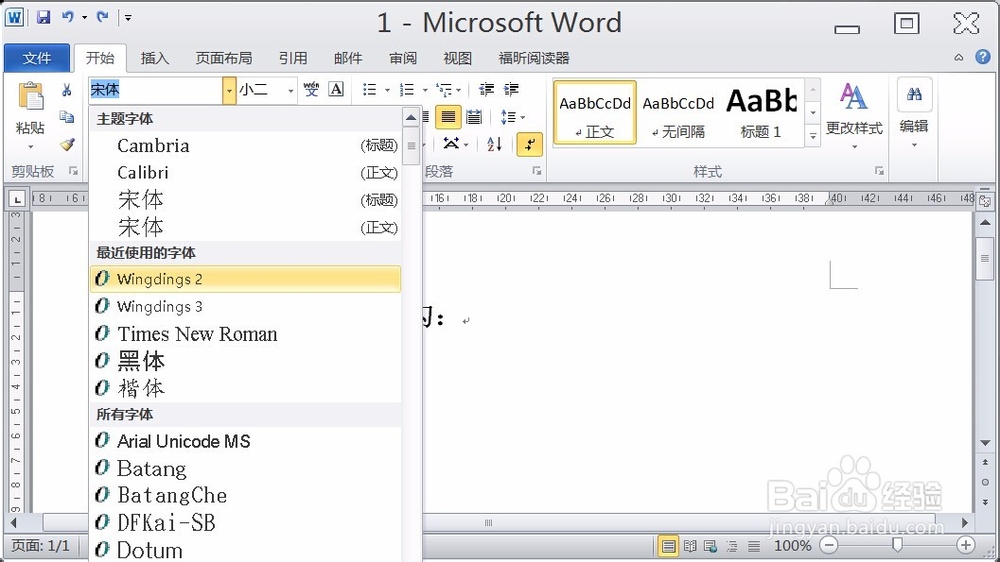
Task: Click the zoom out minus button
Action: [x=829, y=545]
